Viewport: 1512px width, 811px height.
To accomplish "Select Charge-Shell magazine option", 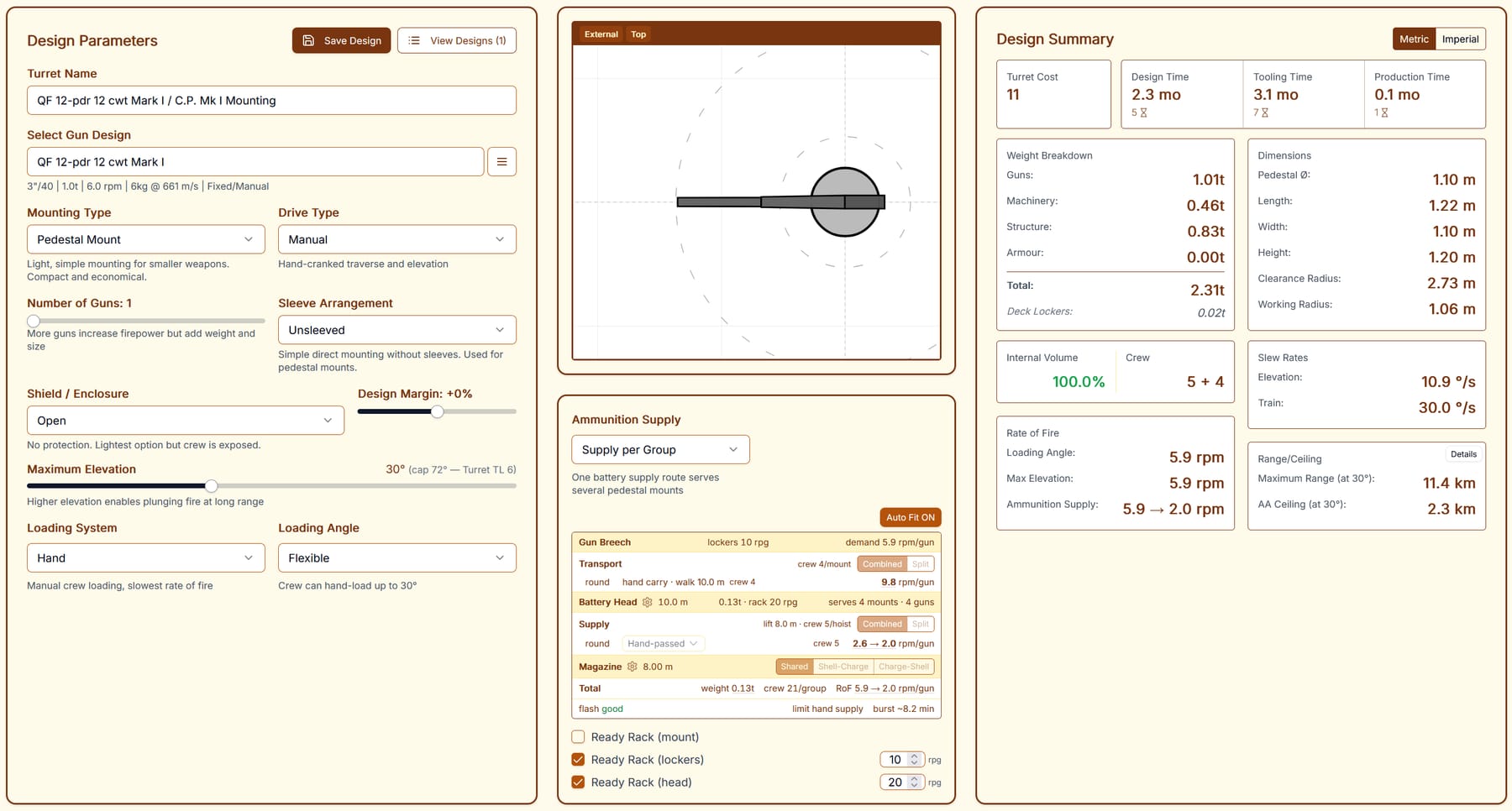I will [x=904, y=667].
